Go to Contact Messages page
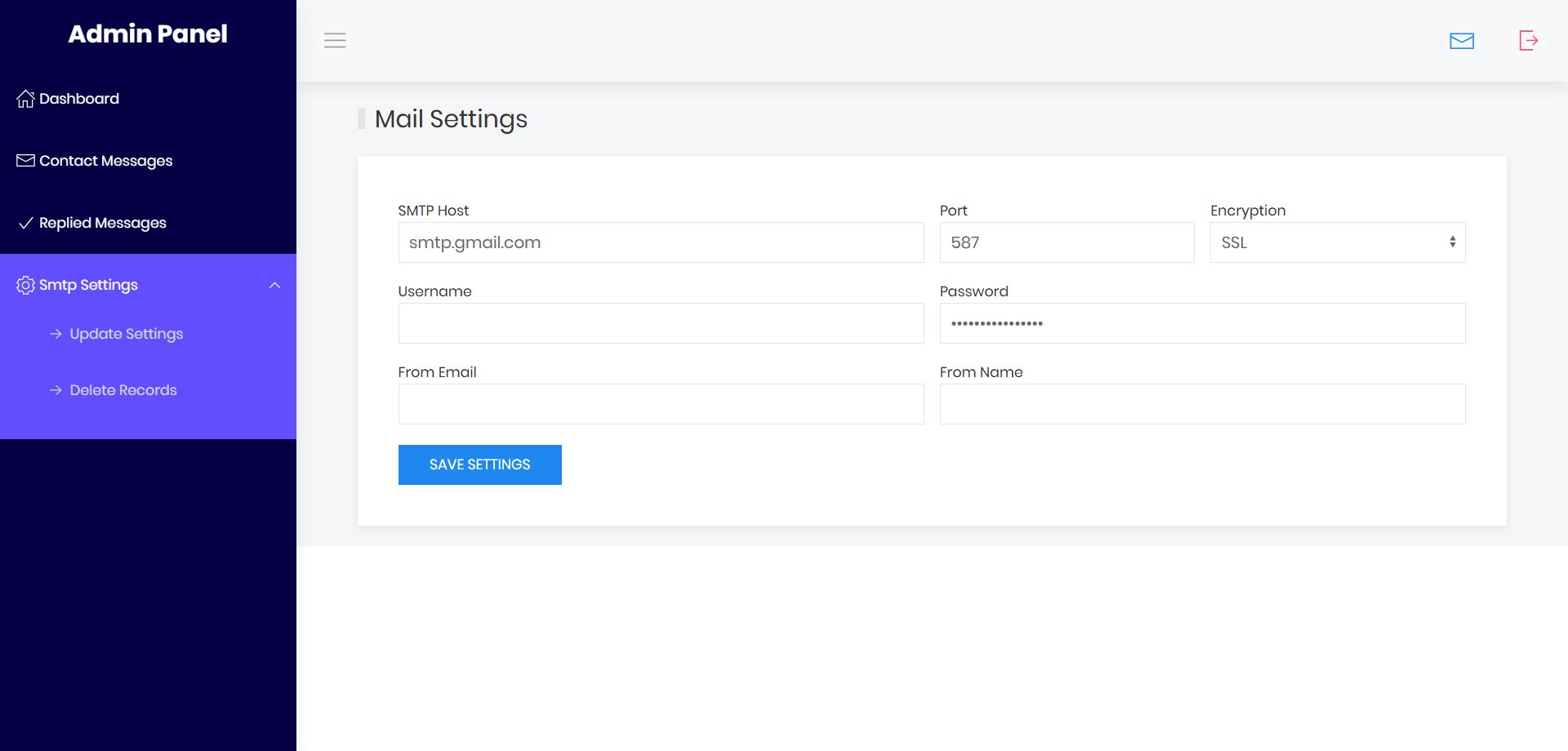 click(105, 161)
